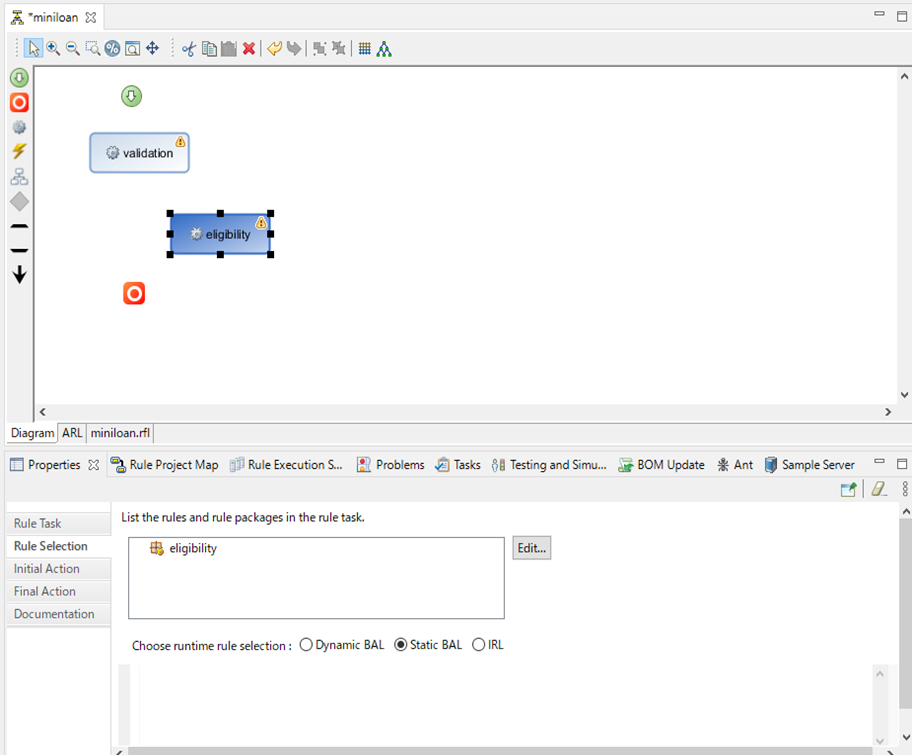Click the properties eraser clear icon
This screenshot has width=912, height=755.
click(879, 489)
